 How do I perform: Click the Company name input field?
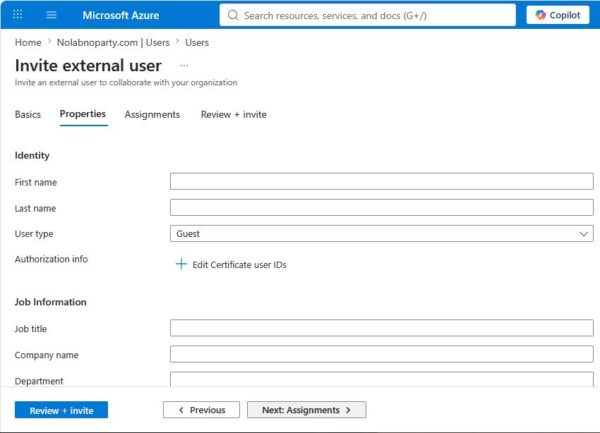click(382, 354)
